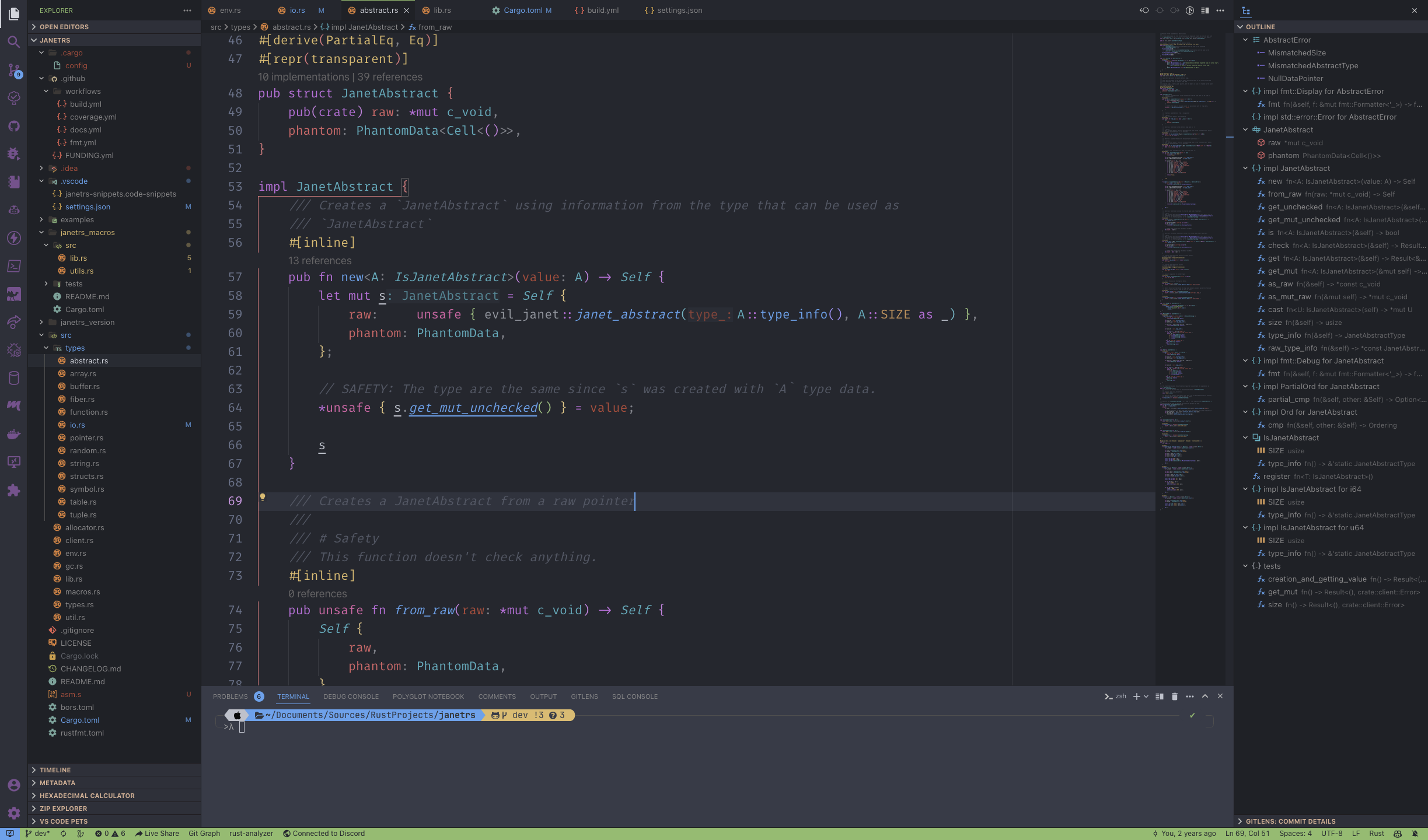Toggle Live Share in status bar
1428x840 pixels.
click(x=157, y=834)
